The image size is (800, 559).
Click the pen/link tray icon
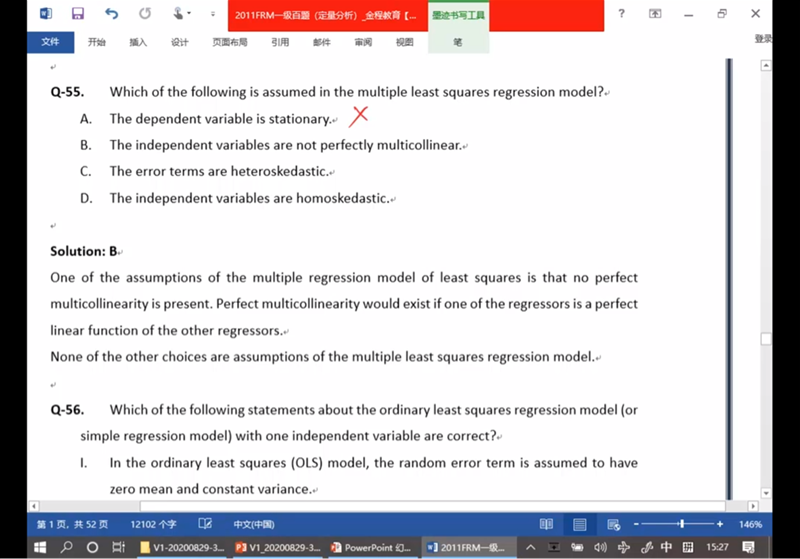[646, 547]
